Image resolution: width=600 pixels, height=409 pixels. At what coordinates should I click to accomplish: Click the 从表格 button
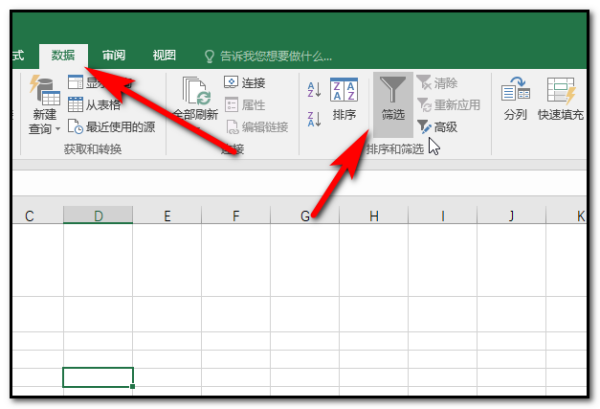pos(95,104)
